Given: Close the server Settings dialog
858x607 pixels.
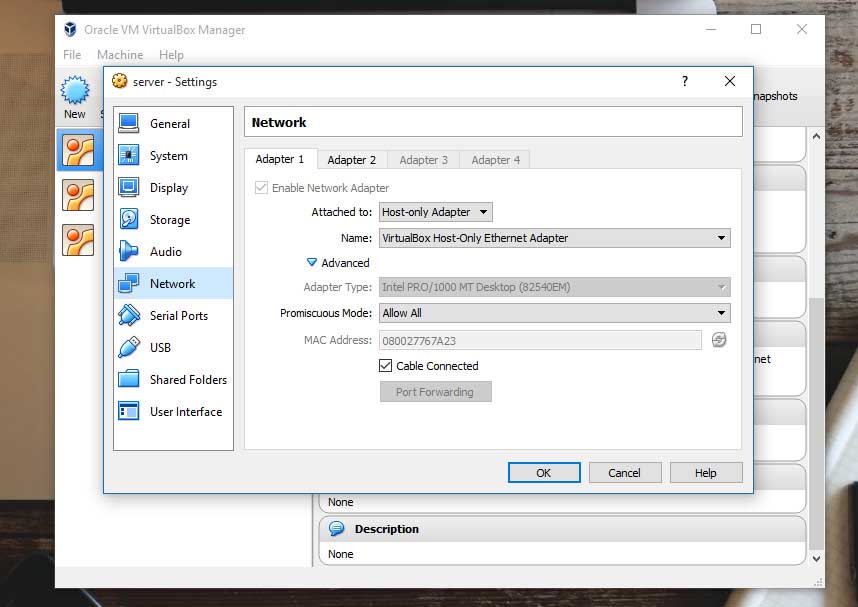Looking at the screenshot, I should (x=729, y=81).
